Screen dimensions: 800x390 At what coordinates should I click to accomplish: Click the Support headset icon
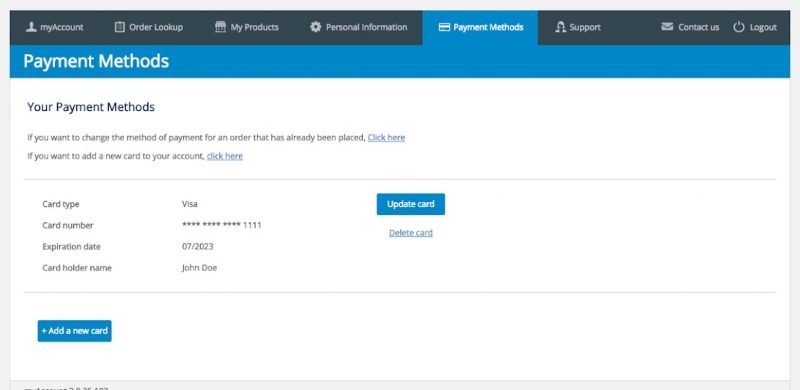click(x=561, y=27)
